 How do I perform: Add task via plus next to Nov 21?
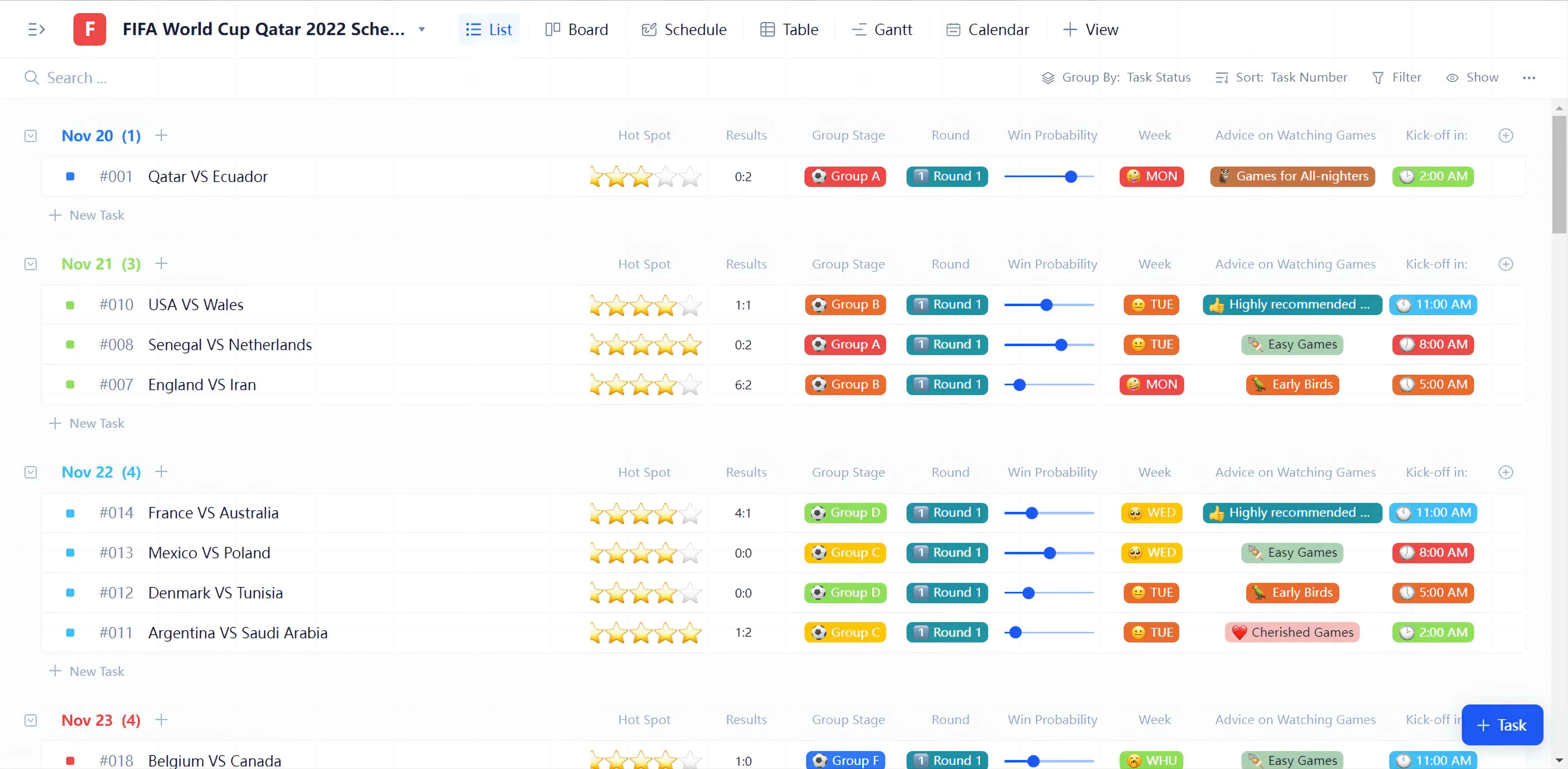click(x=161, y=263)
